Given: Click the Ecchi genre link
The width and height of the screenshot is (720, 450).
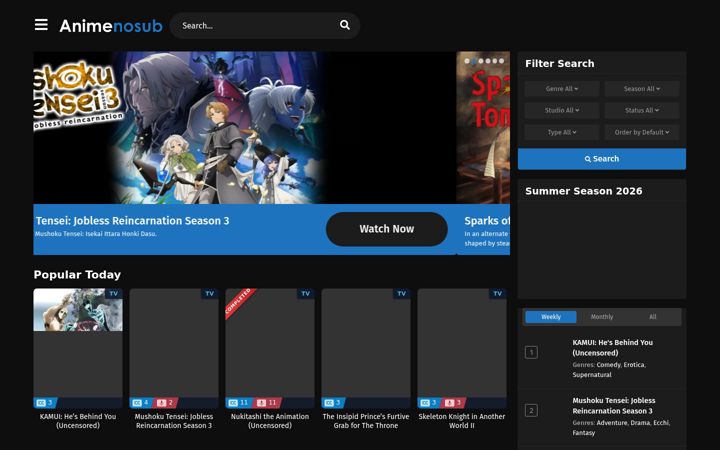Looking at the screenshot, I should pos(661,422).
